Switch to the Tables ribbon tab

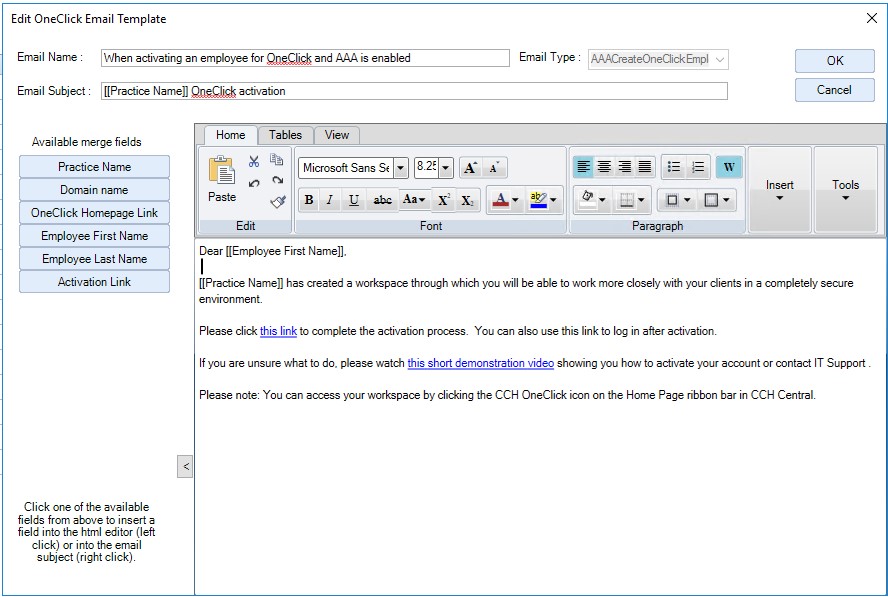(285, 135)
